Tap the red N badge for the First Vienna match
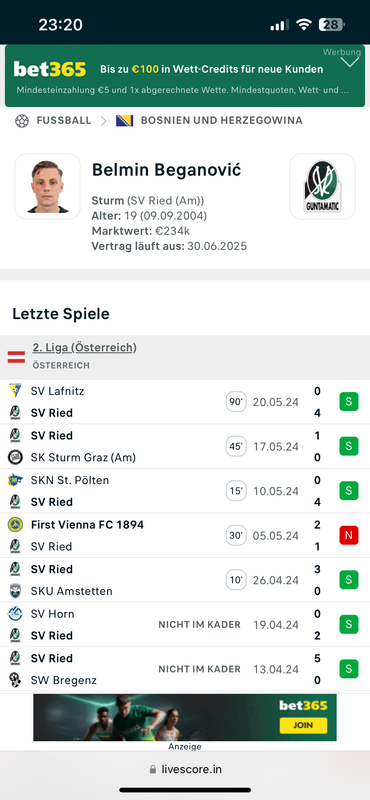 [349, 535]
